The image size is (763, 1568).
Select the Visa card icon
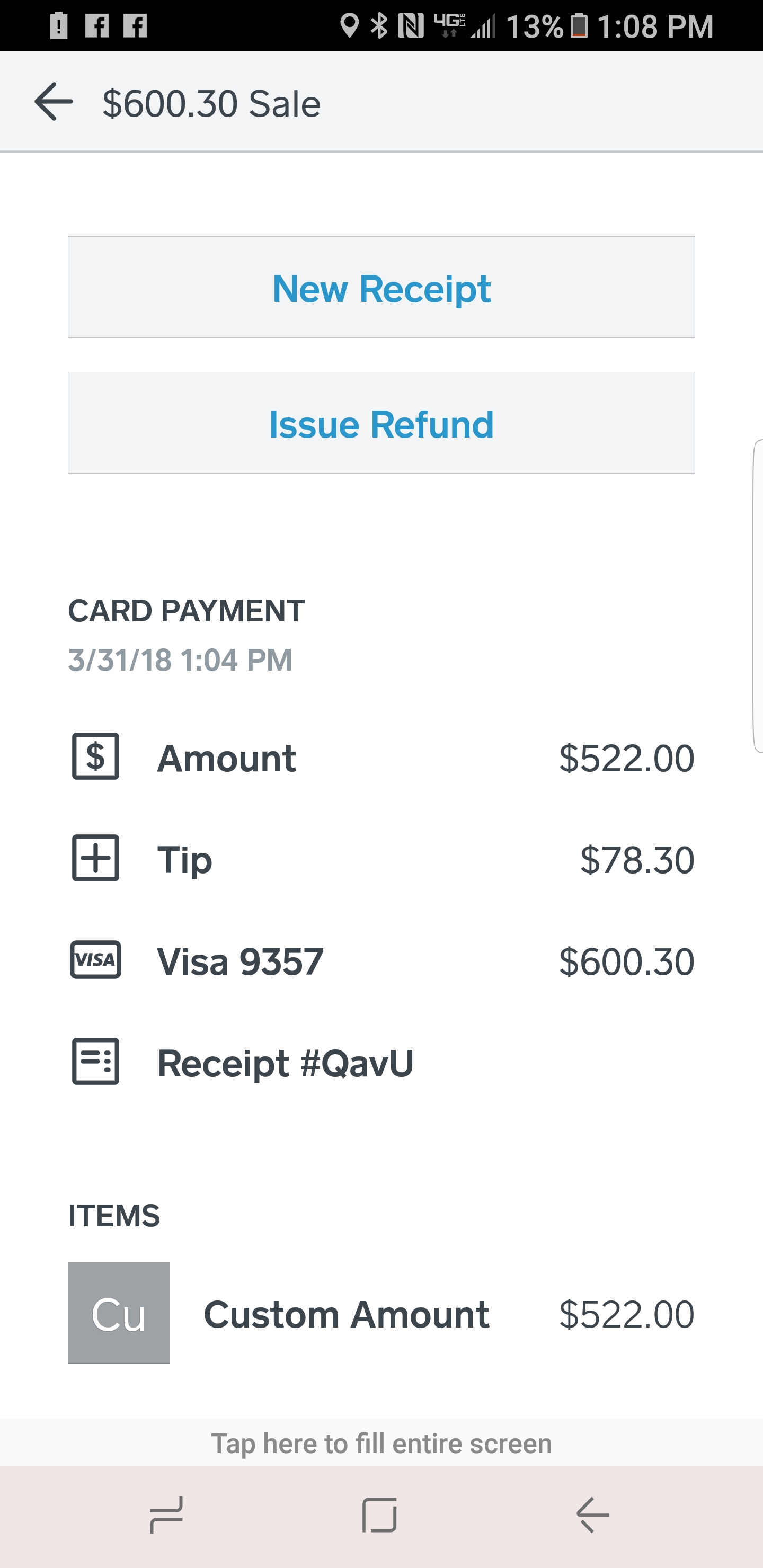coord(95,960)
